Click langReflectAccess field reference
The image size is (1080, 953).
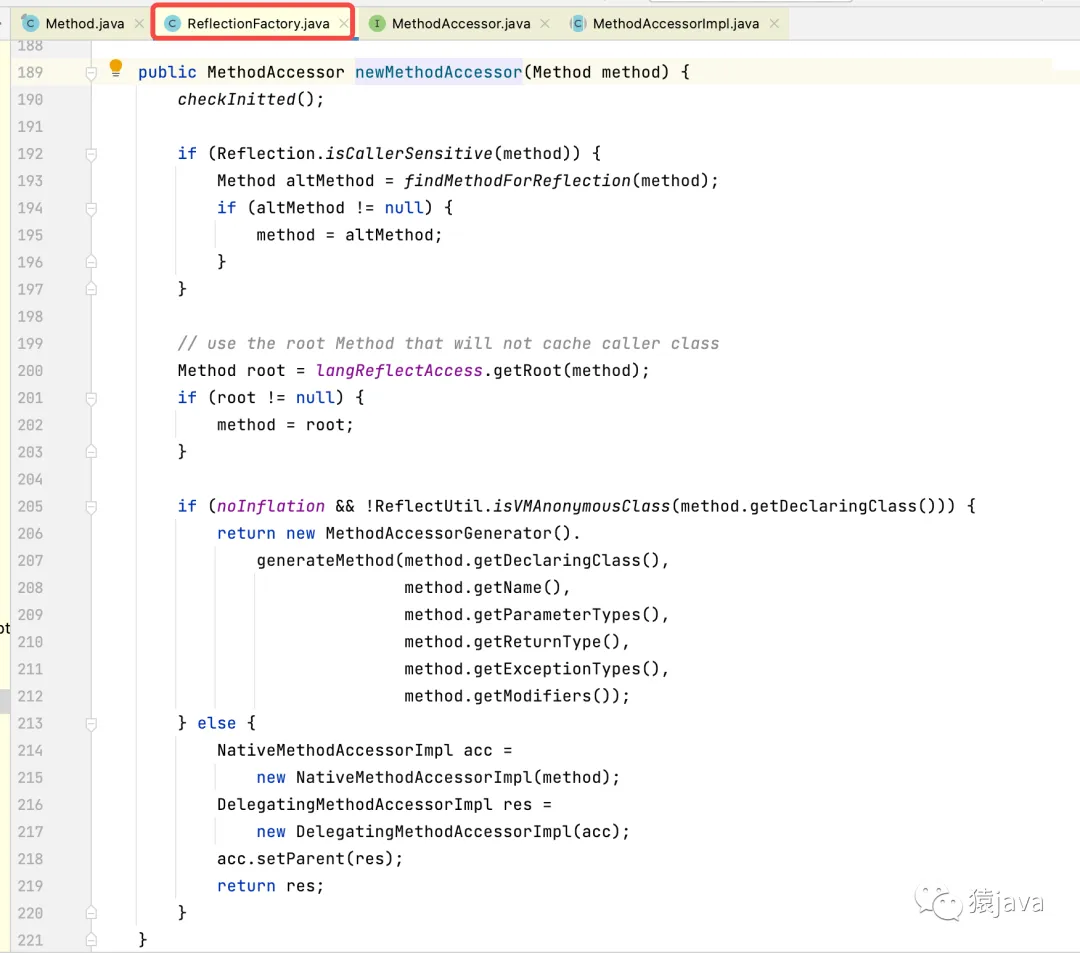[x=399, y=370]
